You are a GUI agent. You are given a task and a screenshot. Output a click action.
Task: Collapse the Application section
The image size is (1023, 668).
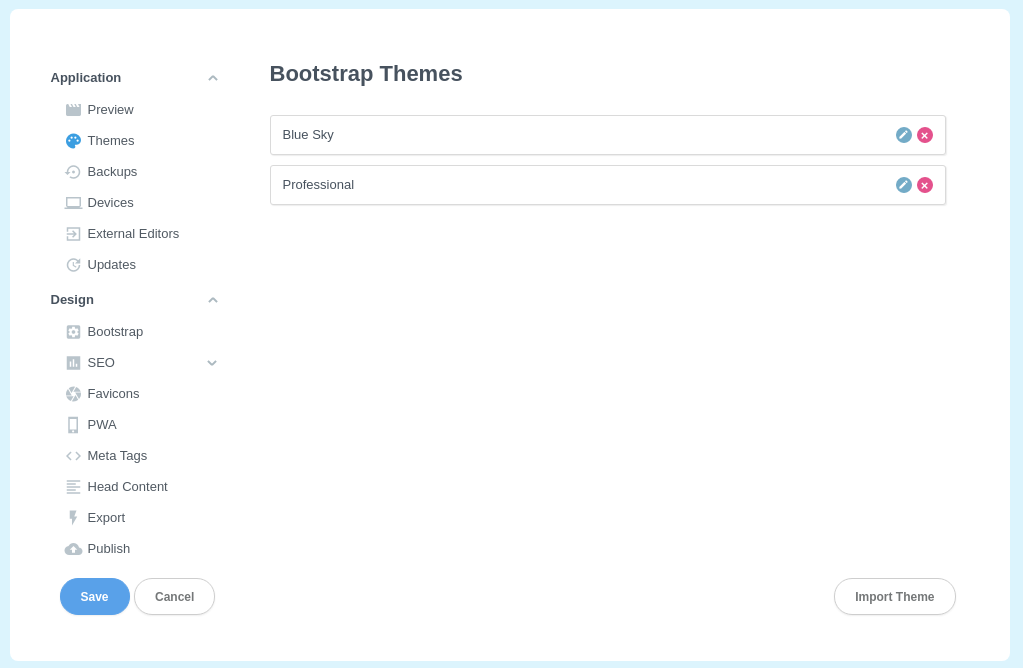pyautogui.click(x=212, y=77)
